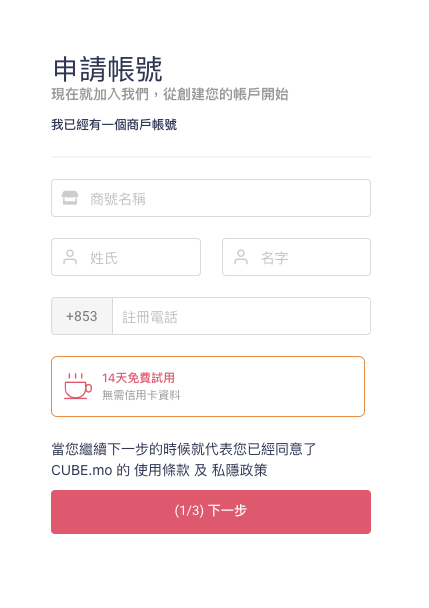Click the person icon beside 名字
Viewport: 429px width, 608px height.
[241, 257]
